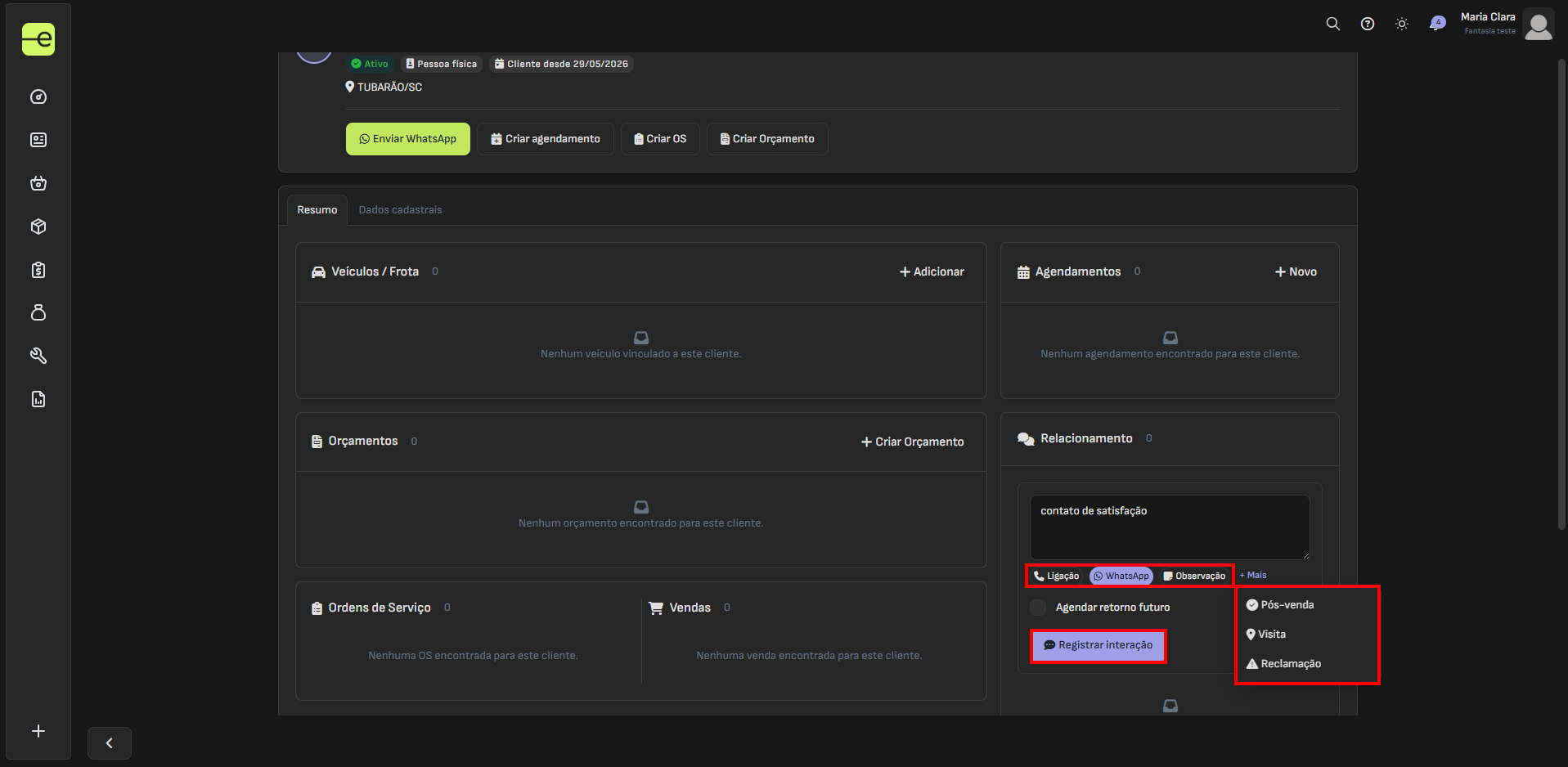Click the Ordens de Serviço heading
Screen dimensions: 1568x767
[380, 608]
